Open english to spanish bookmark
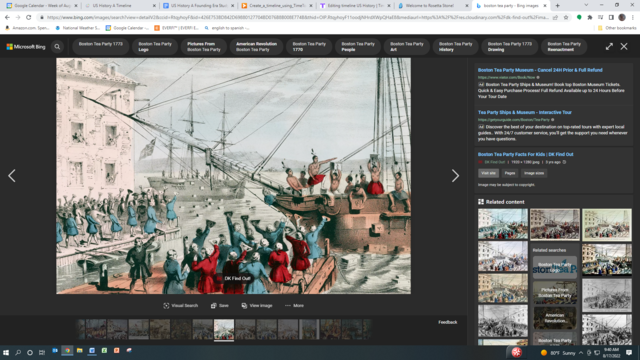The height and width of the screenshot is (360, 640). 227,28
